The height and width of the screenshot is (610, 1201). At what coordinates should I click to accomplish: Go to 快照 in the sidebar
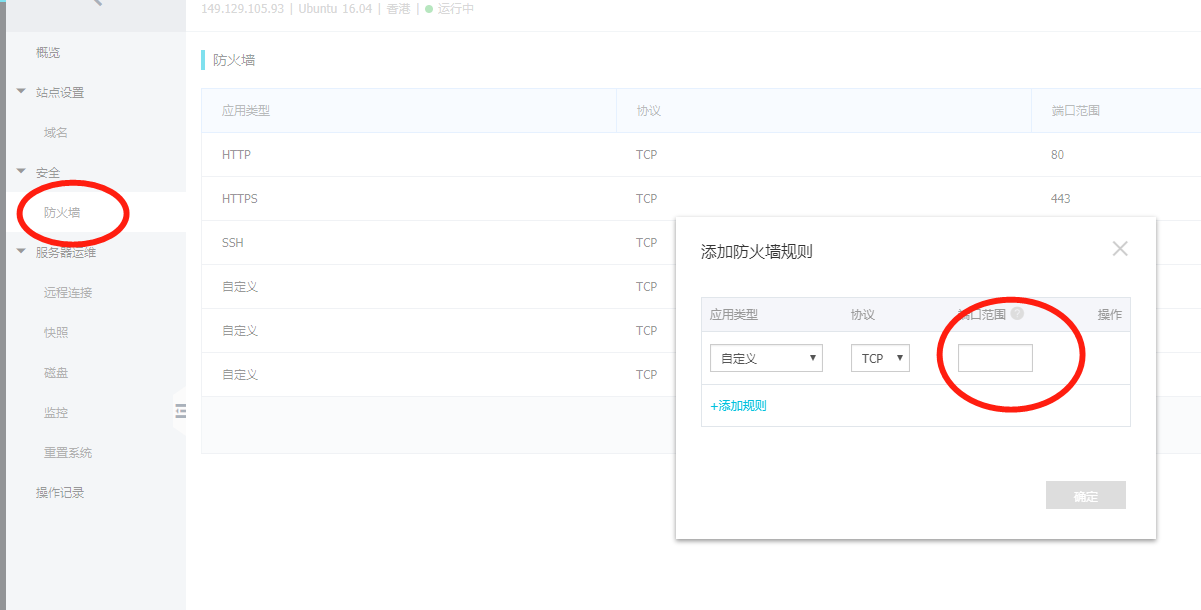[x=56, y=332]
